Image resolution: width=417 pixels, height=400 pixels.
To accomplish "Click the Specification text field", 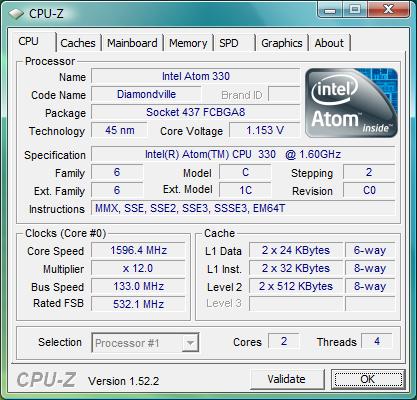I will [x=243, y=154].
